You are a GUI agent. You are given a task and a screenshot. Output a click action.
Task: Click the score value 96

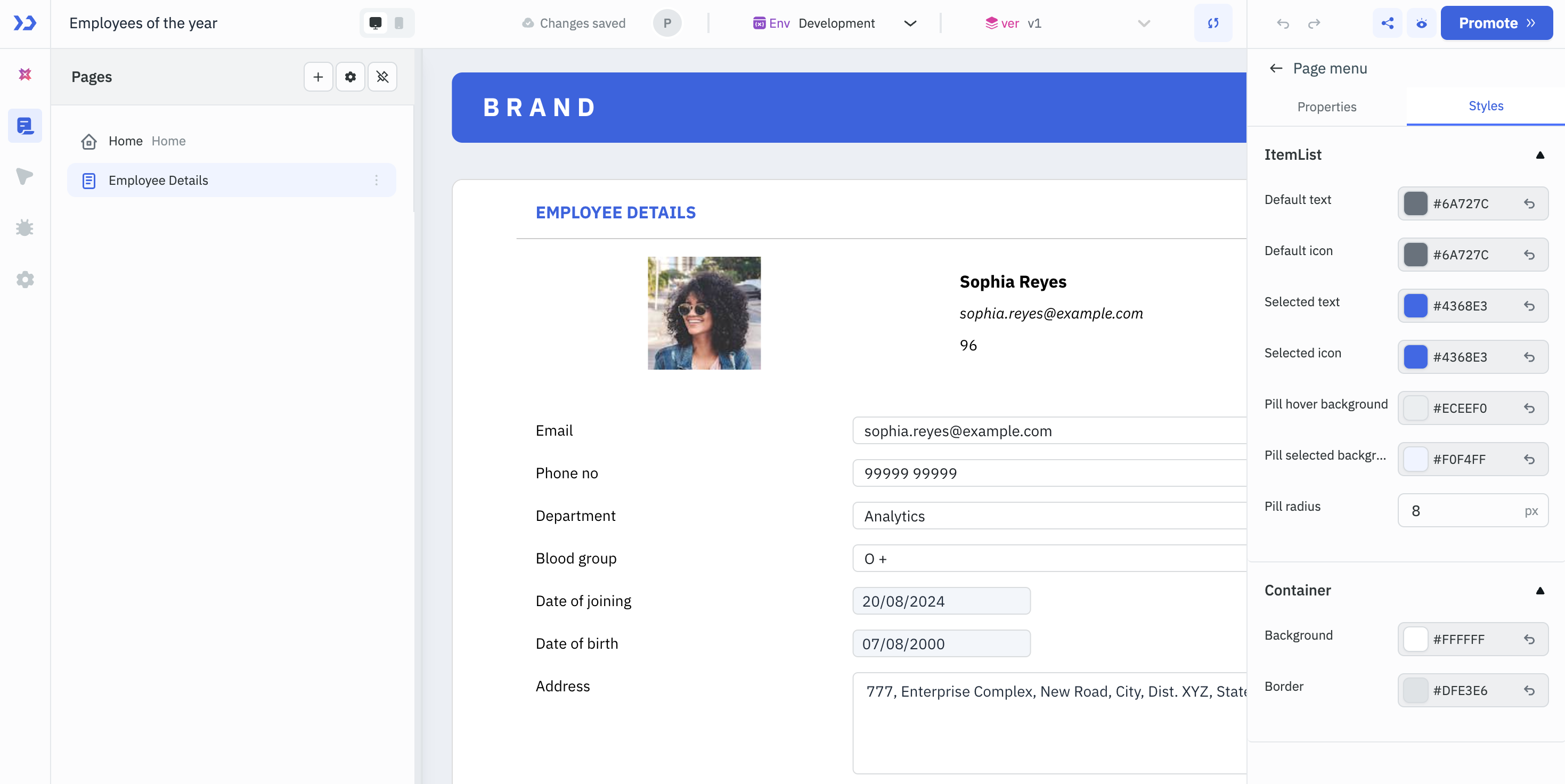(968, 346)
